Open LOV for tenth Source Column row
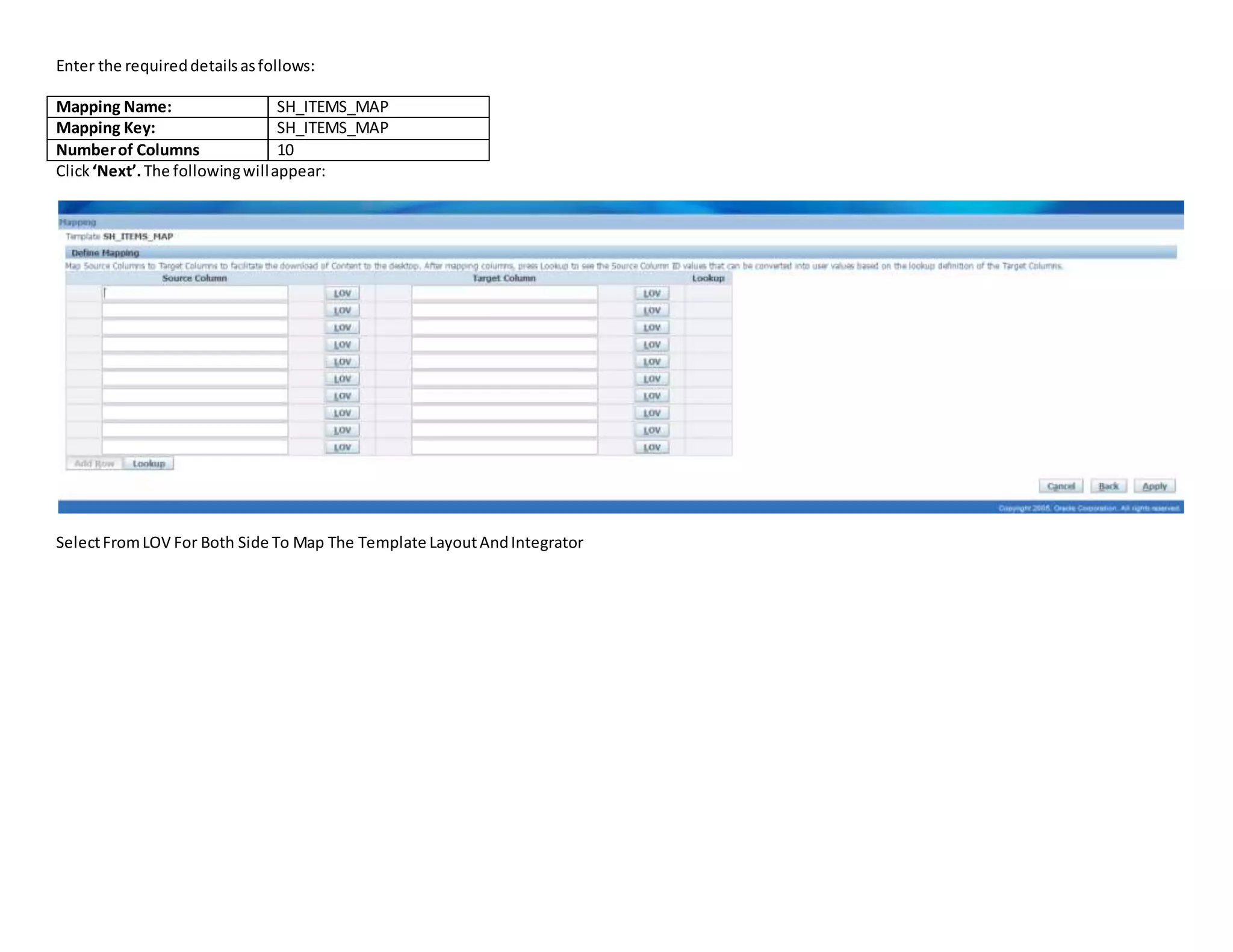This screenshot has width=1233, height=952. tap(342, 447)
